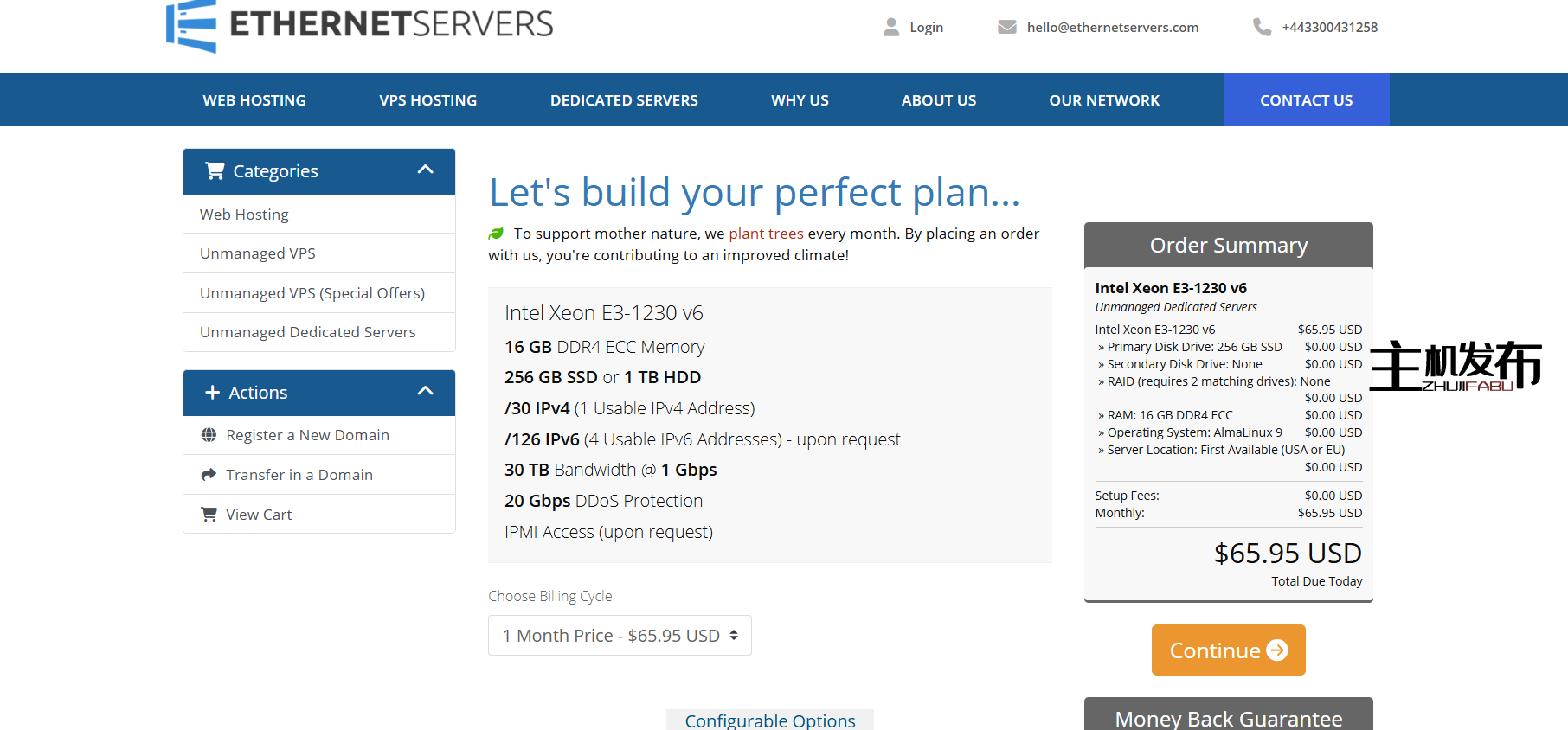Click the EthernetServers logo icon

191,26
